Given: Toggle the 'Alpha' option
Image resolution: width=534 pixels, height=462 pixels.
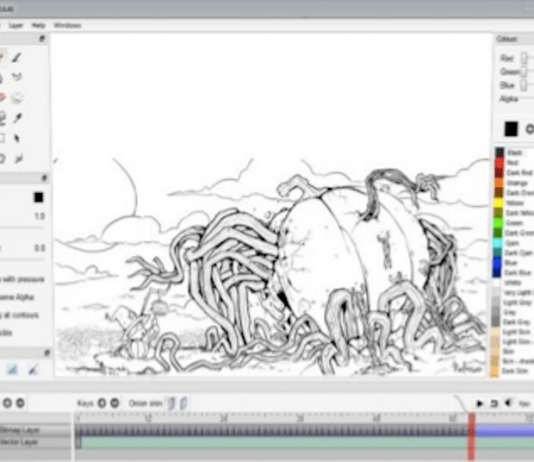Looking at the screenshot, I should tap(17, 297).
